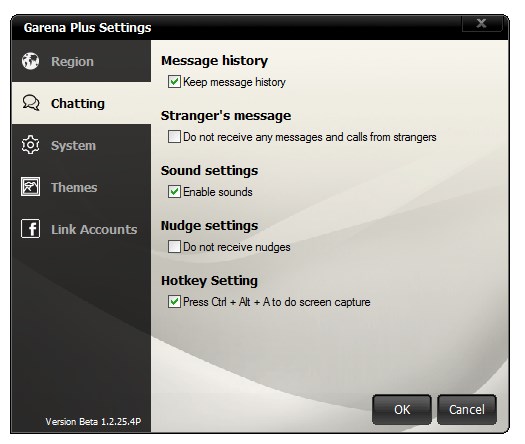The height and width of the screenshot is (444, 525).
Task: Click the Cancel button
Action: 467,410
